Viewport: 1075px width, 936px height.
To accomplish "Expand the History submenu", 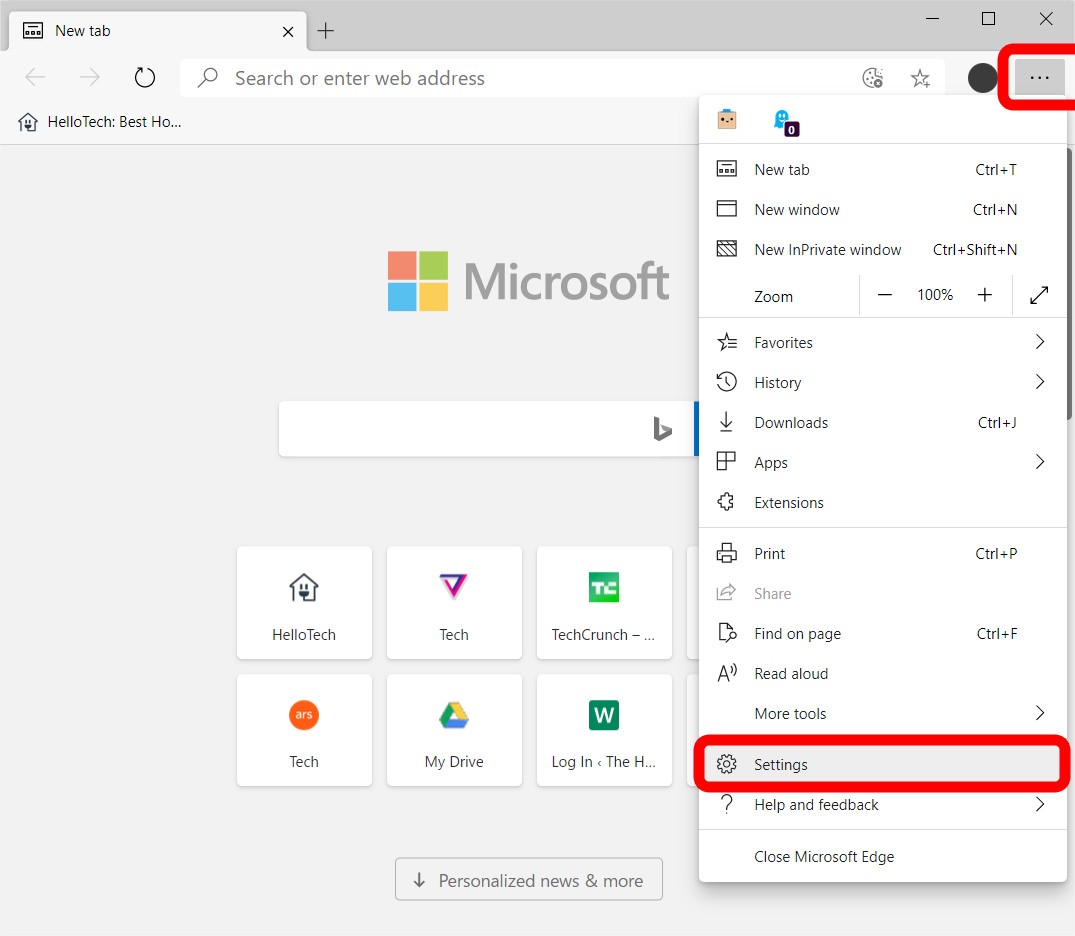I will click(x=1039, y=383).
